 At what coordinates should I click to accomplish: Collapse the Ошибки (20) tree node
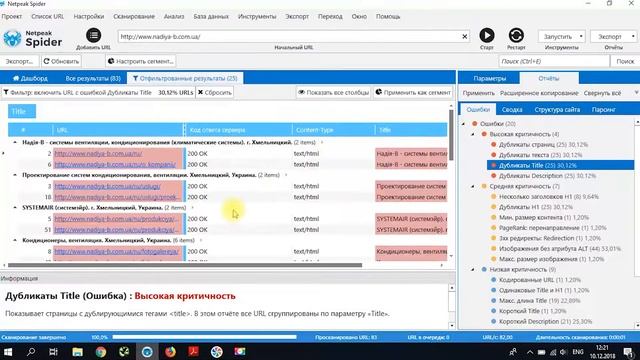tap(463, 124)
